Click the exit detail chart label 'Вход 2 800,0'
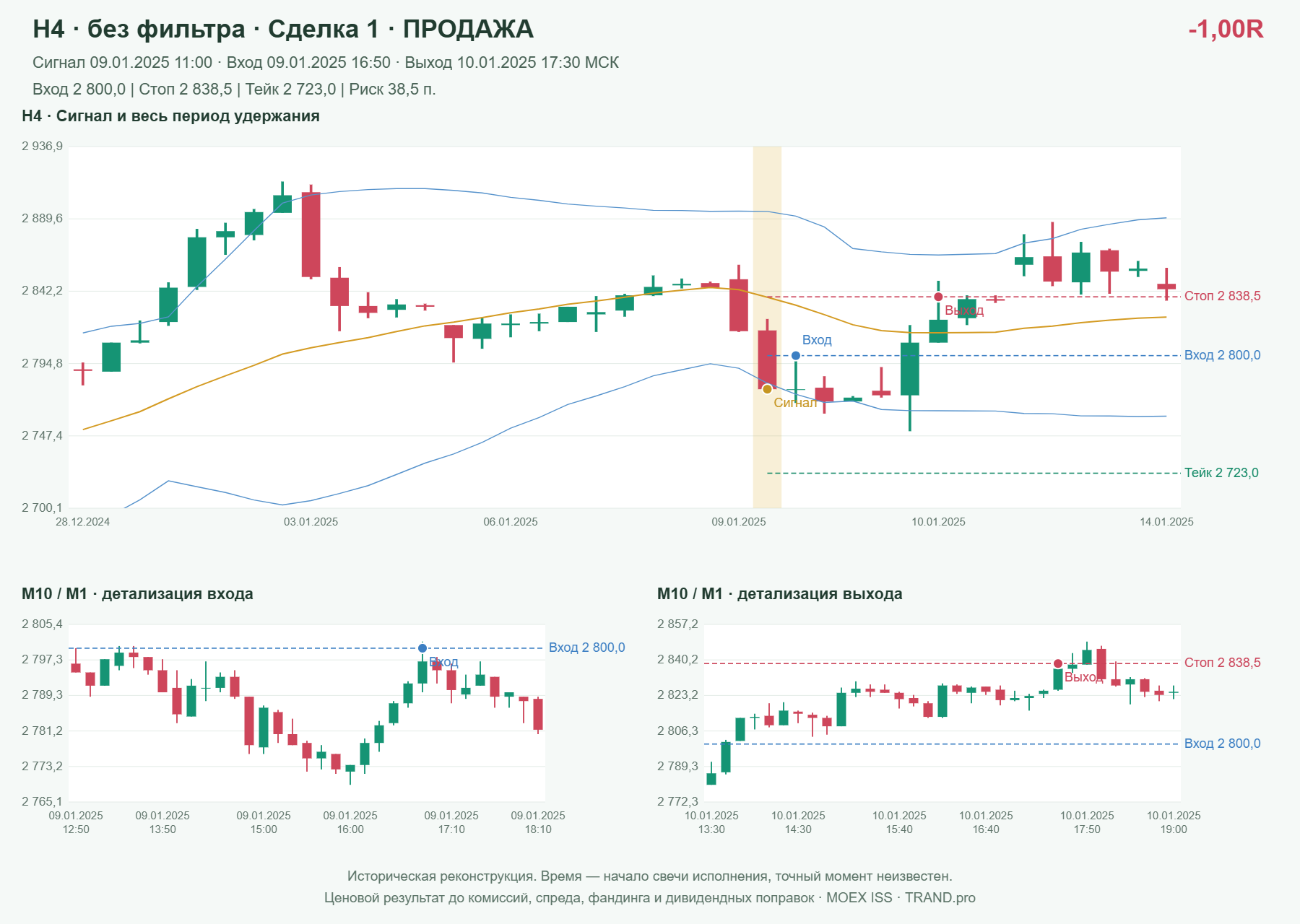The width and height of the screenshot is (1300, 924). (x=1223, y=744)
